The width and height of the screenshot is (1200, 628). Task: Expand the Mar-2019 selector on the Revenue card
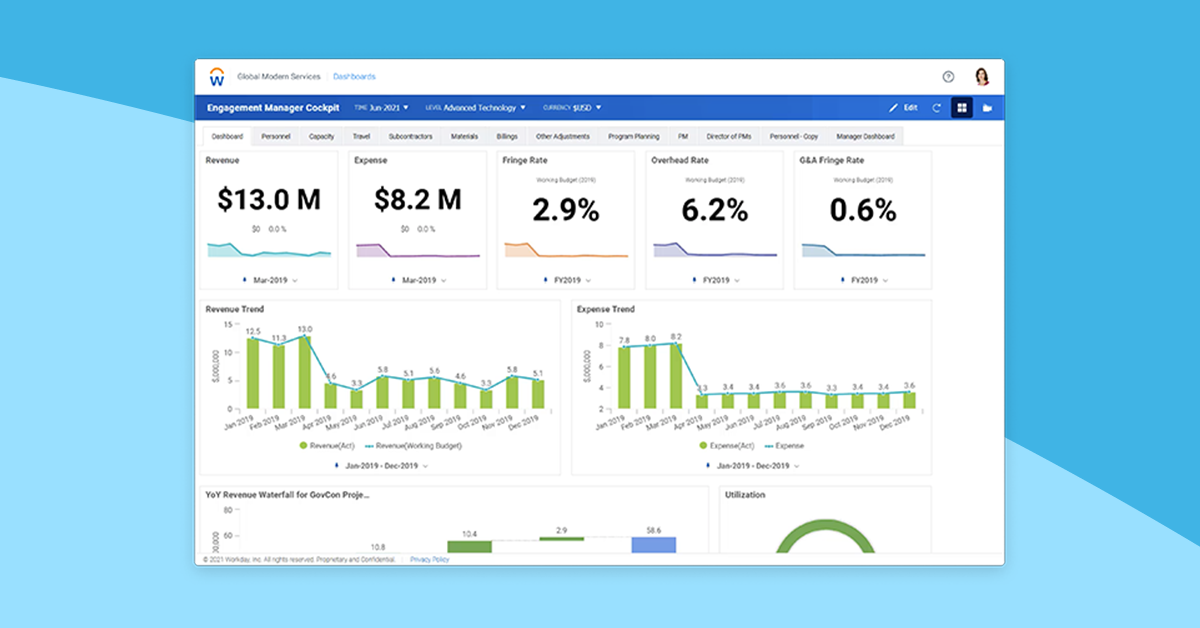[x=268, y=280]
